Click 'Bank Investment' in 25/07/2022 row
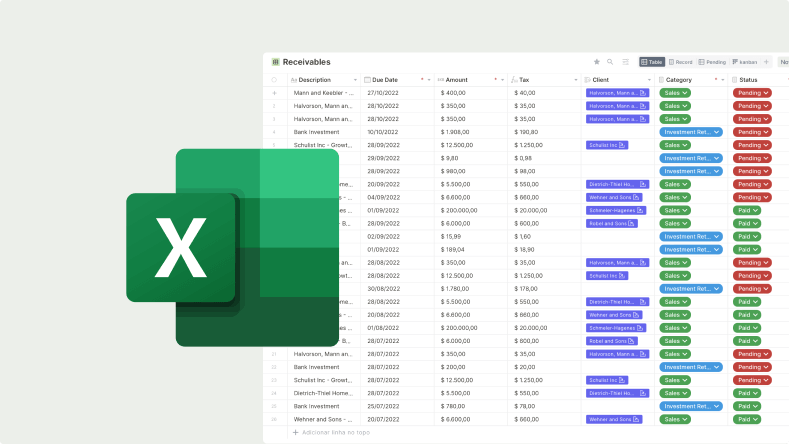Viewport: 789px width, 444px height. (x=317, y=406)
